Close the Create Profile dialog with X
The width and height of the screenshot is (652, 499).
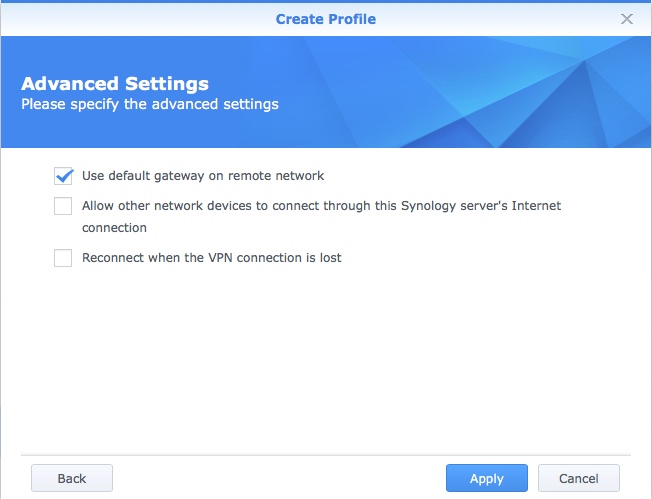pos(627,19)
